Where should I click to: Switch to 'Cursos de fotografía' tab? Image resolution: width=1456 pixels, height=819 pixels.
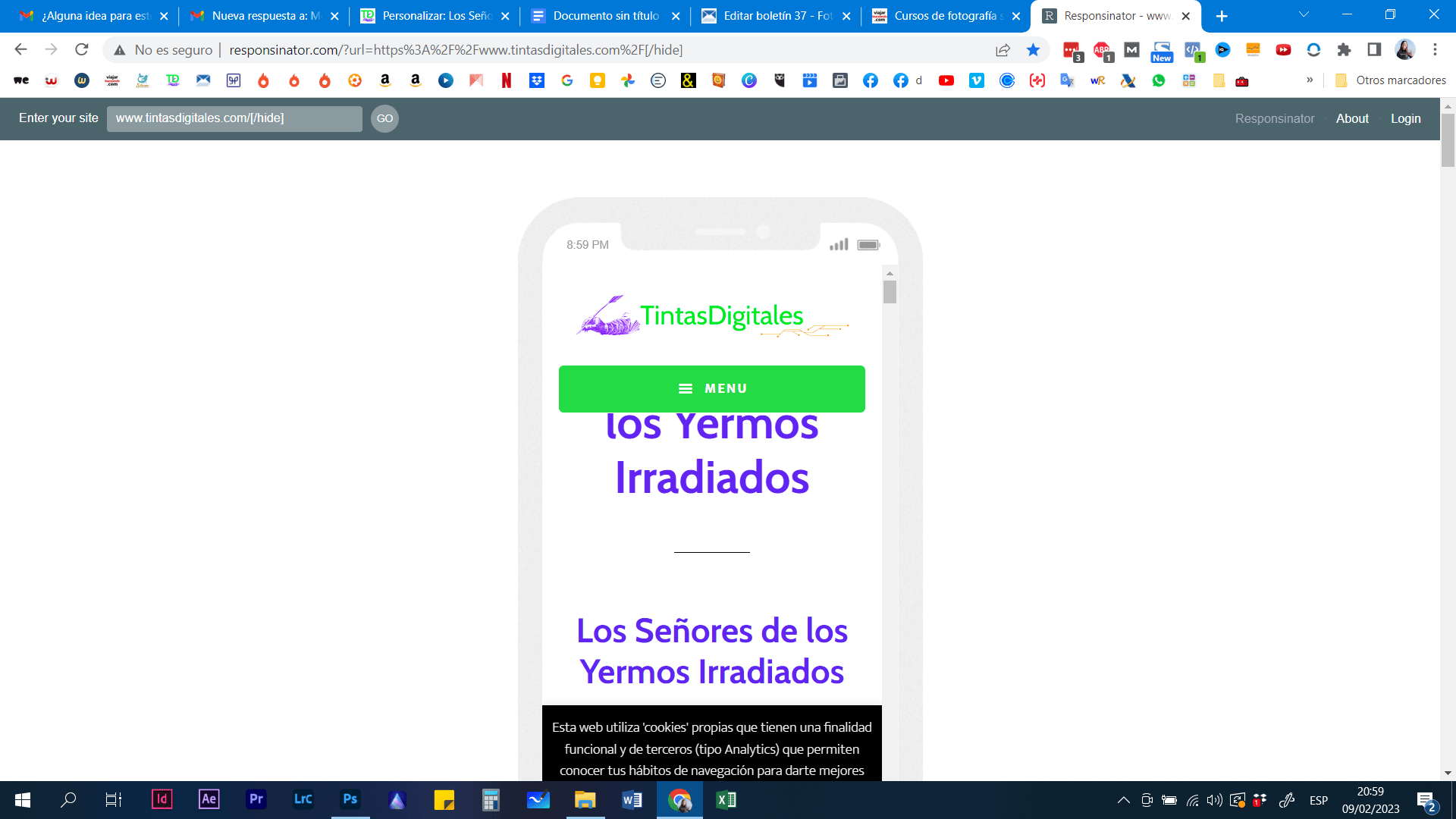(x=946, y=16)
